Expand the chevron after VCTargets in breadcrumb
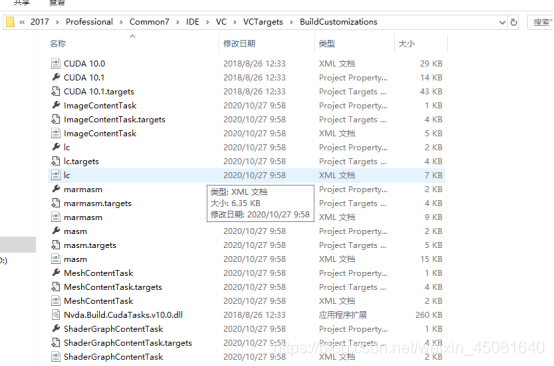Image resolution: width=554 pixels, height=366 pixels. (x=291, y=22)
